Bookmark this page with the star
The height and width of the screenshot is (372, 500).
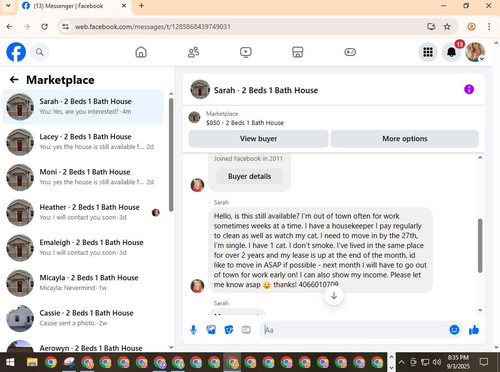pos(447,27)
